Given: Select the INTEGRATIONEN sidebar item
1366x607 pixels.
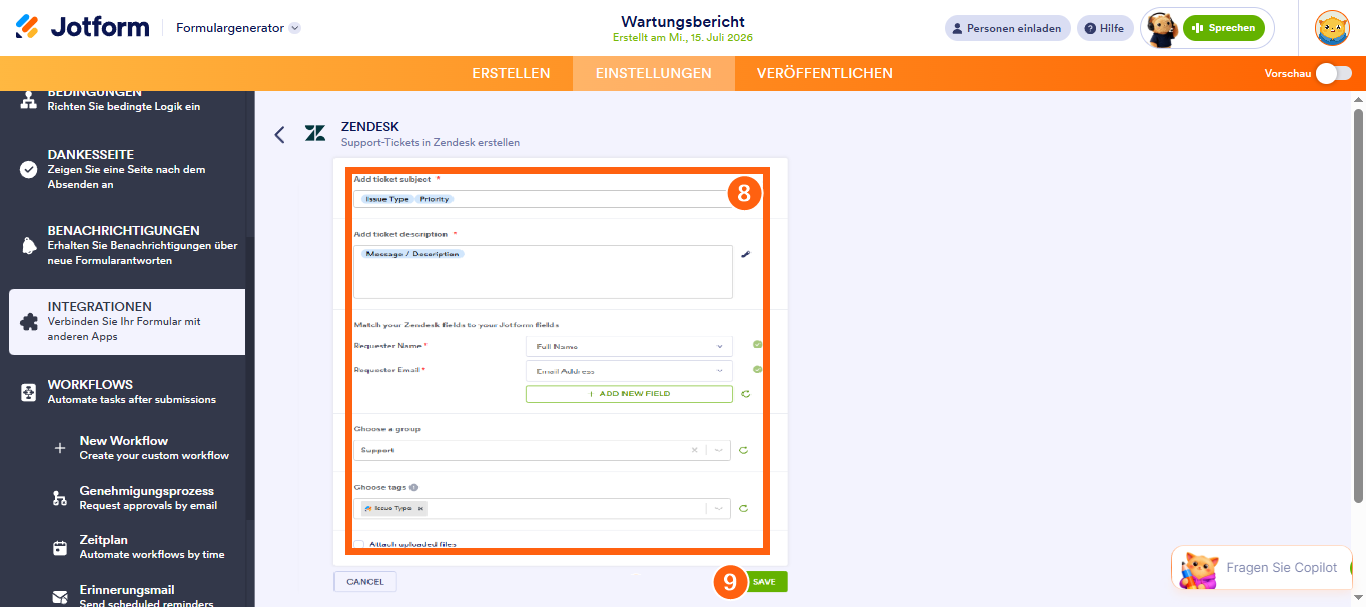Looking at the screenshot, I should pos(127,322).
